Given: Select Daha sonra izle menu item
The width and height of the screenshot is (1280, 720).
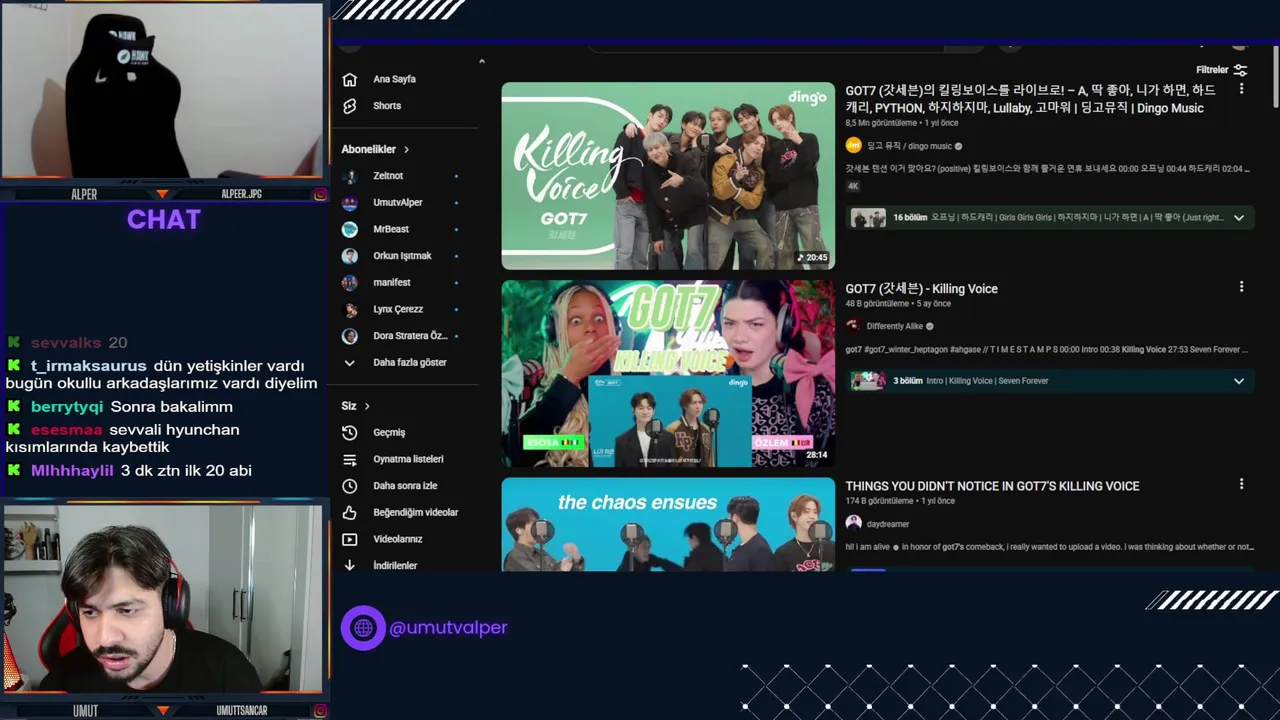Looking at the screenshot, I should [405, 486].
